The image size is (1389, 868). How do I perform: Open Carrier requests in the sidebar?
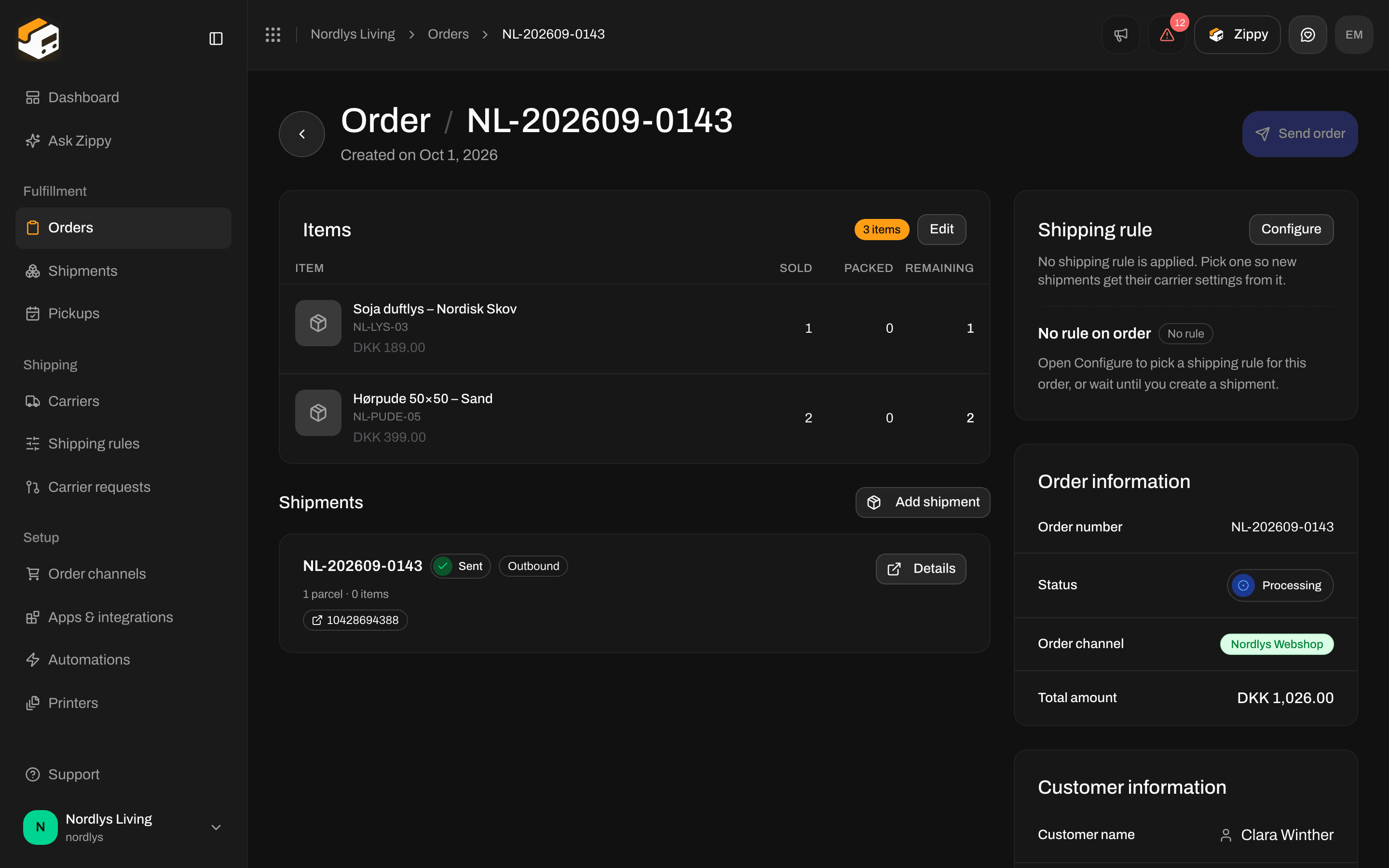click(123, 487)
